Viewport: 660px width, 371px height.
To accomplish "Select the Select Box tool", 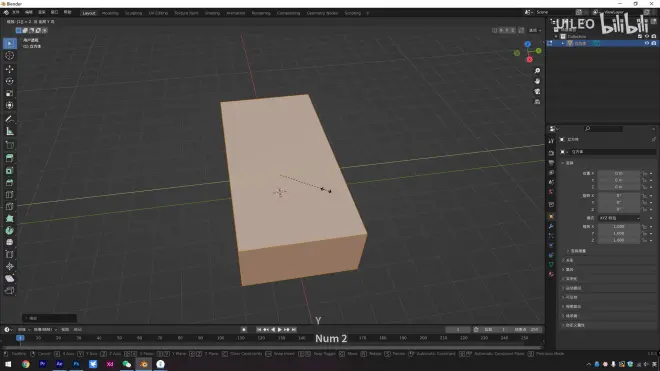I will click(10, 43).
